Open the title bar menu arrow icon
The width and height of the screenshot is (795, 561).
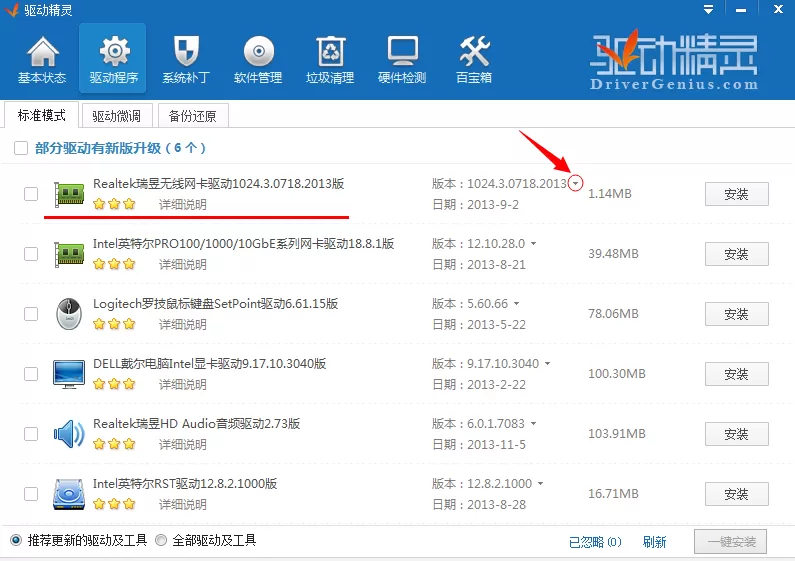coord(709,9)
